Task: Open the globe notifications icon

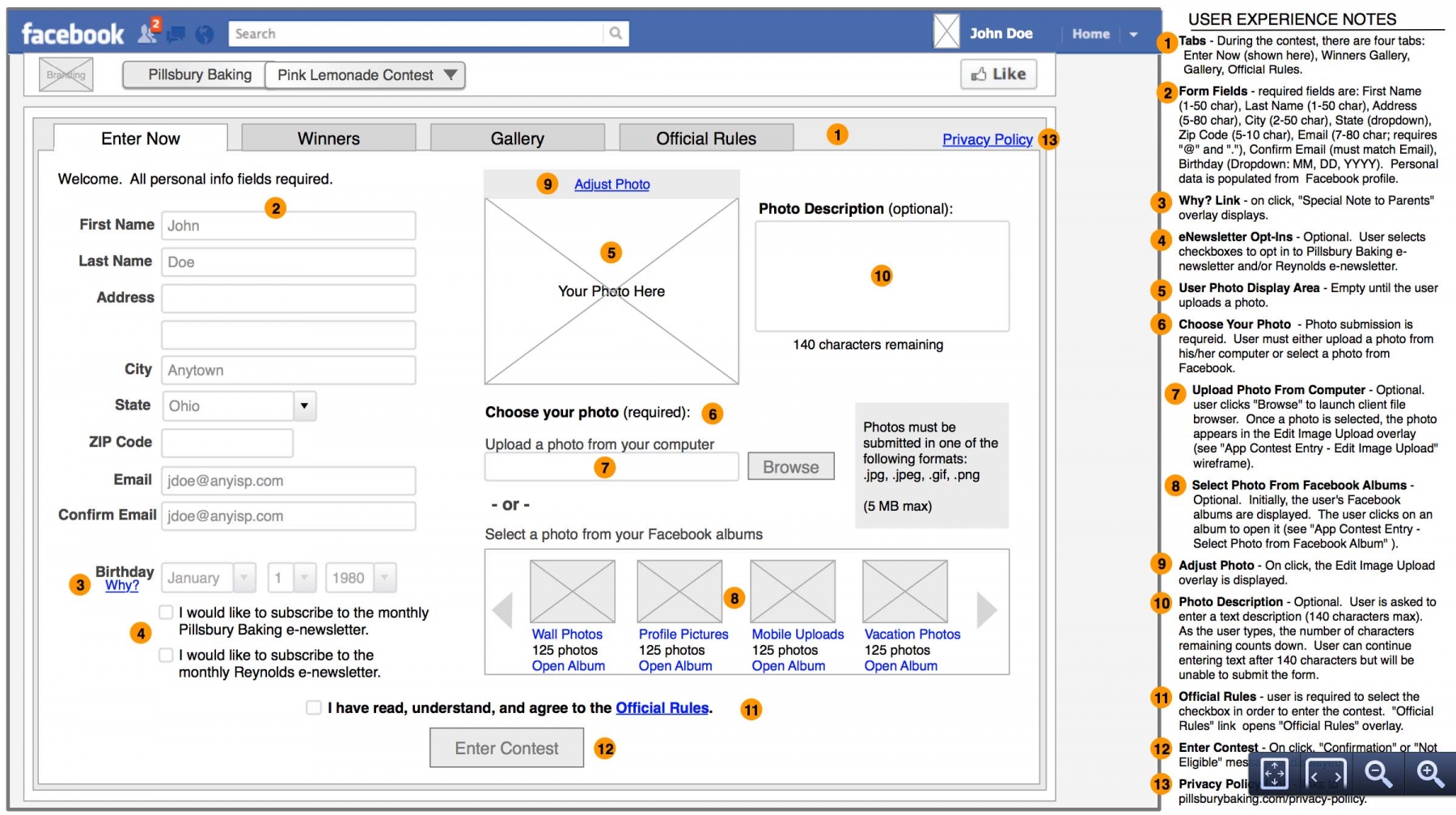Action: (x=205, y=34)
